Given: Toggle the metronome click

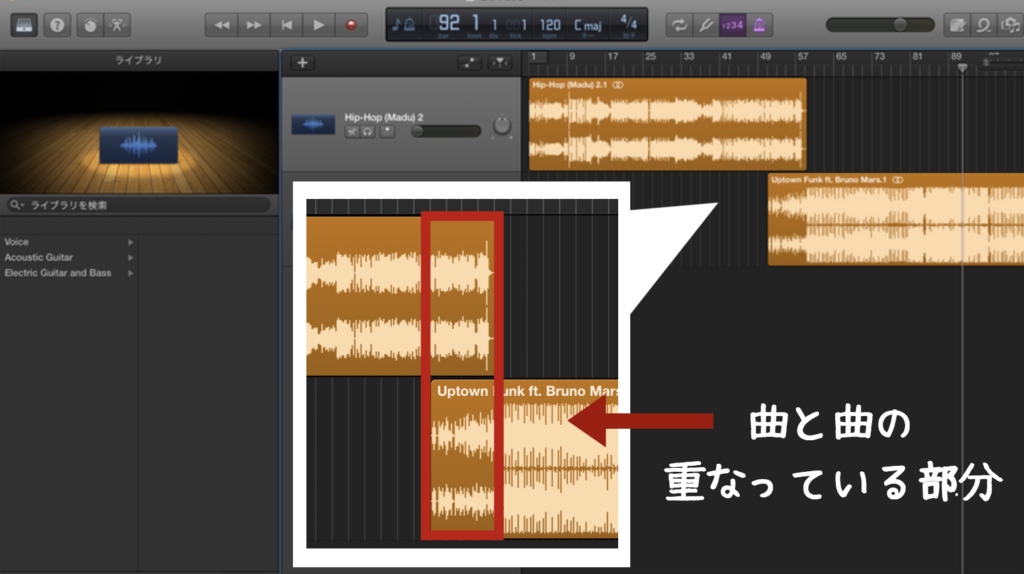Looking at the screenshot, I should point(759,25).
